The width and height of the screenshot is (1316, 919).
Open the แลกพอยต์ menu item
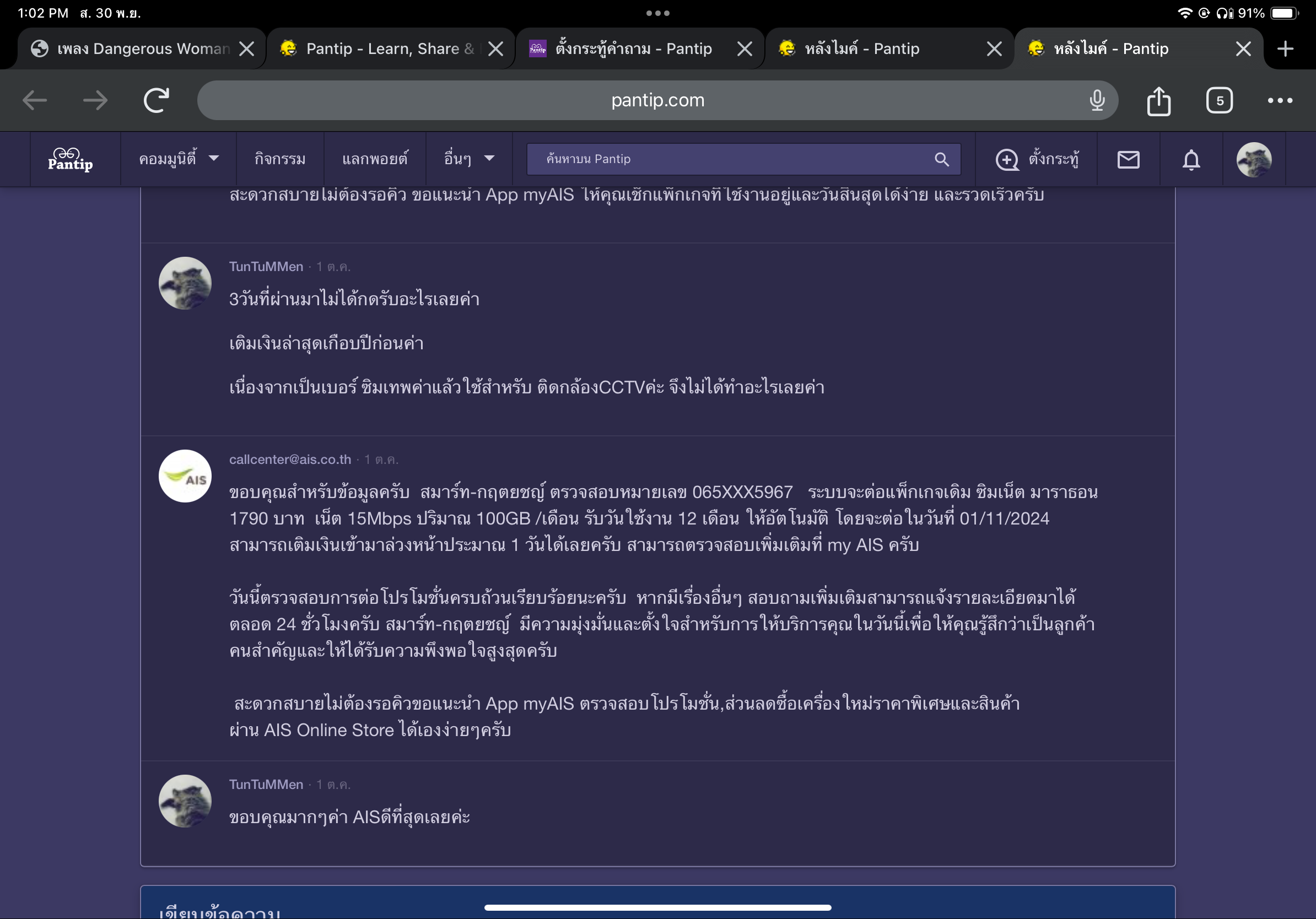pyautogui.click(x=375, y=159)
